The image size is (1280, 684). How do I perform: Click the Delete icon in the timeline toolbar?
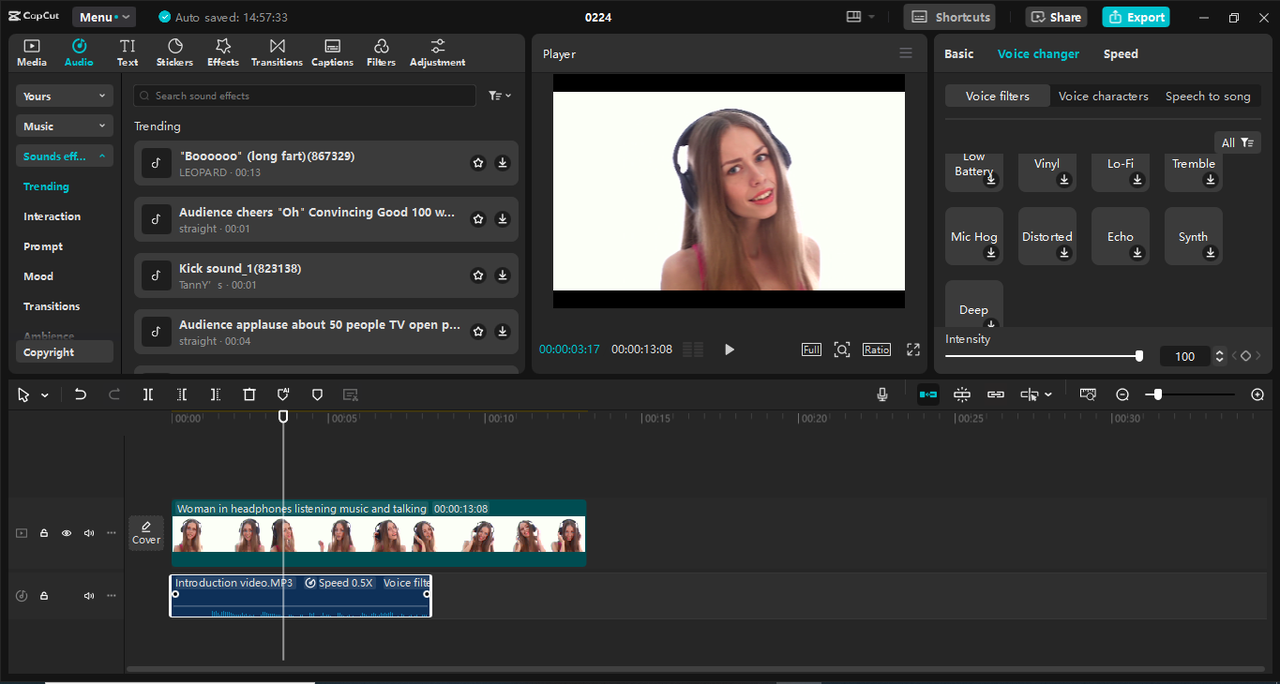(249, 394)
